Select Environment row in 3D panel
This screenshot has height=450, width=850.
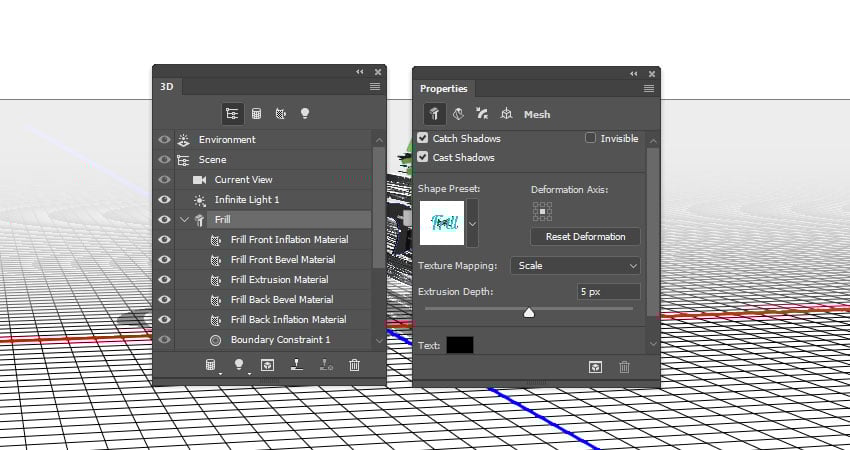[x=273, y=139]
